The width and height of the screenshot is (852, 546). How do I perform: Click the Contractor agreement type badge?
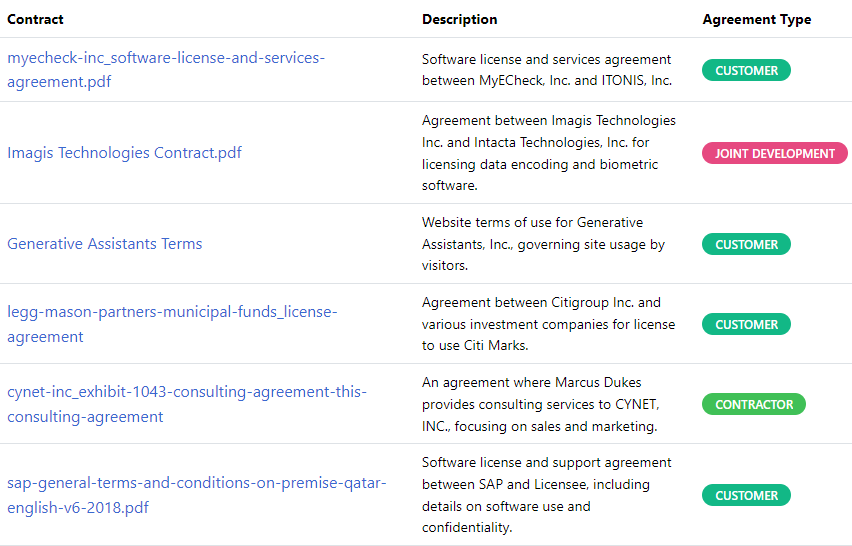coord(754,405)
